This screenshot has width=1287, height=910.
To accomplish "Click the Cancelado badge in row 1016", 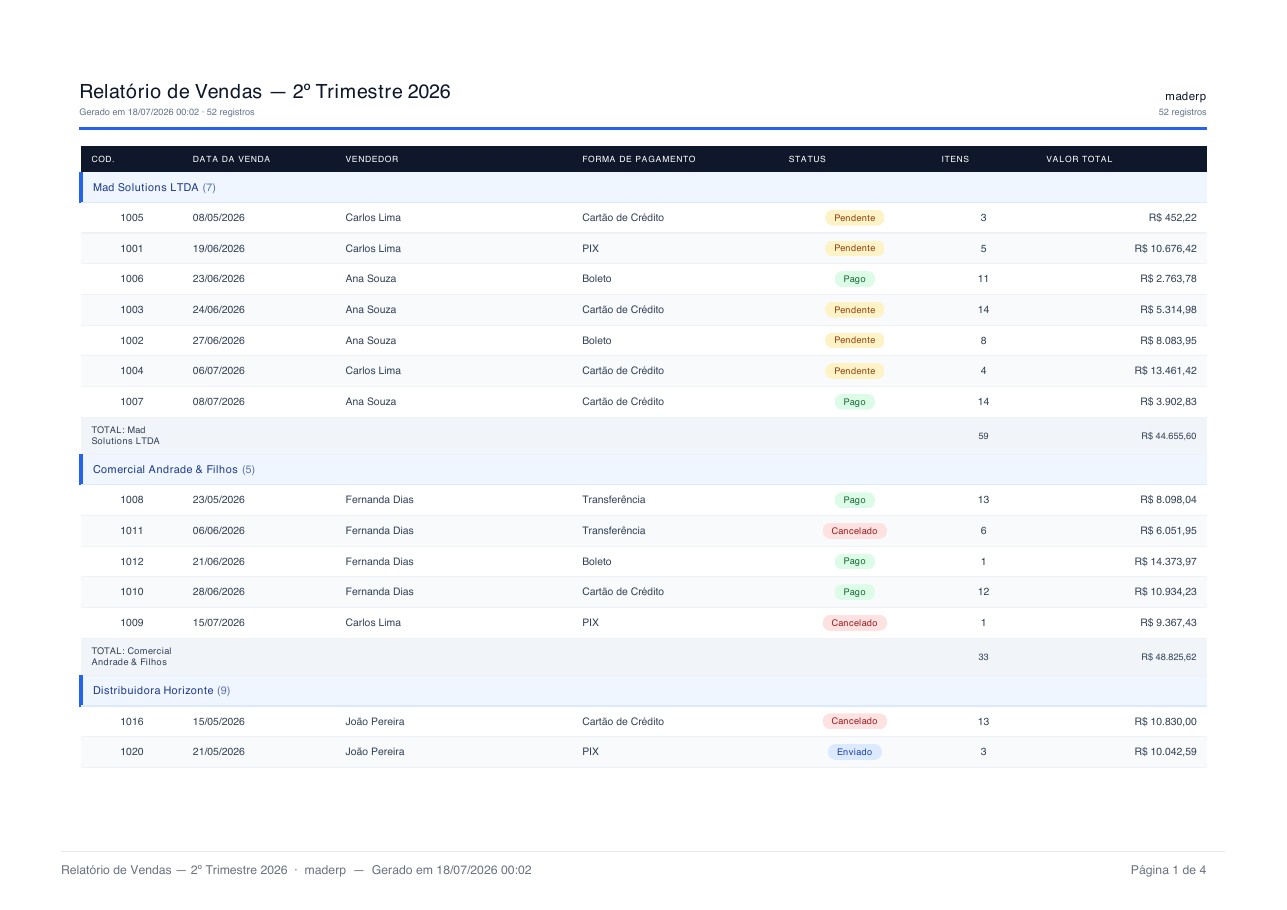I will 854,721.
